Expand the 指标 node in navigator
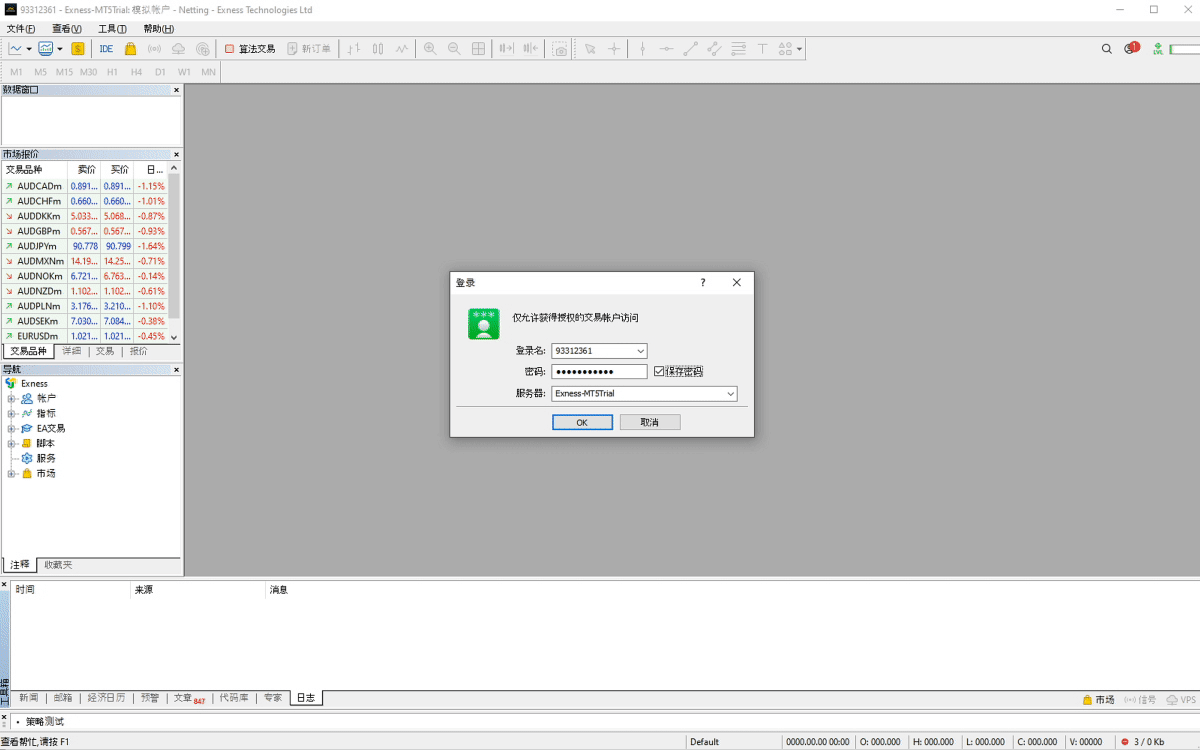1200x750 pixels. 11,413
